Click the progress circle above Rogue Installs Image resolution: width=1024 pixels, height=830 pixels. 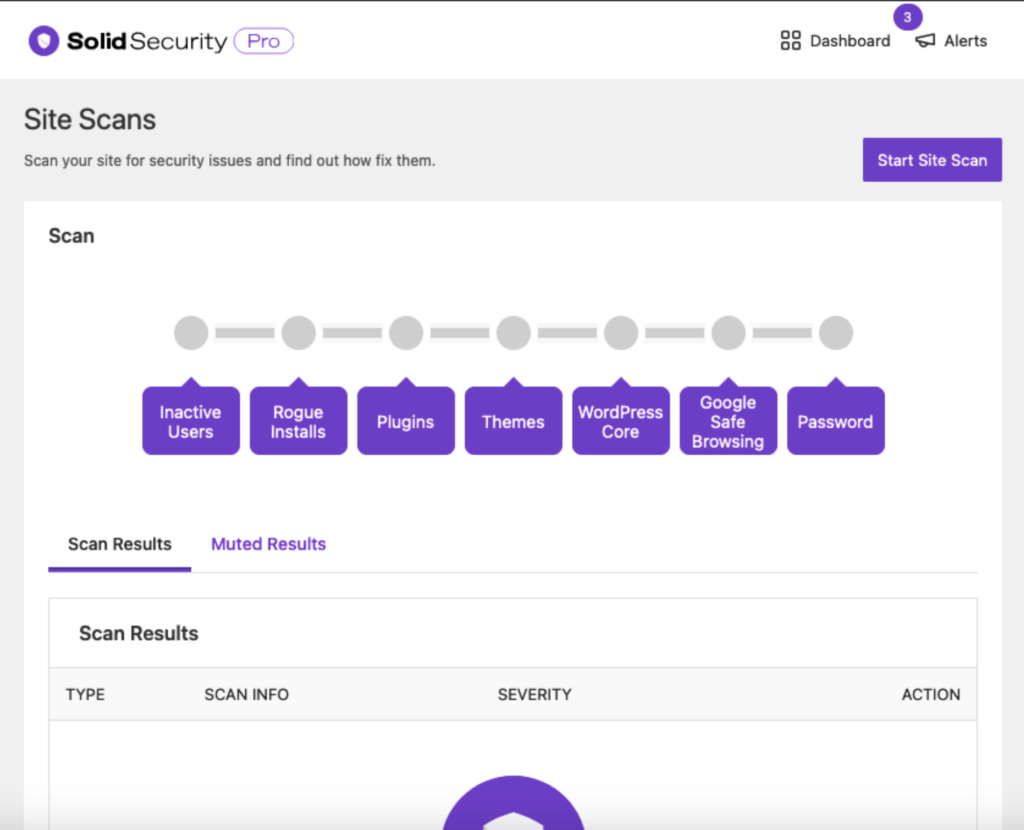[298, 333]
